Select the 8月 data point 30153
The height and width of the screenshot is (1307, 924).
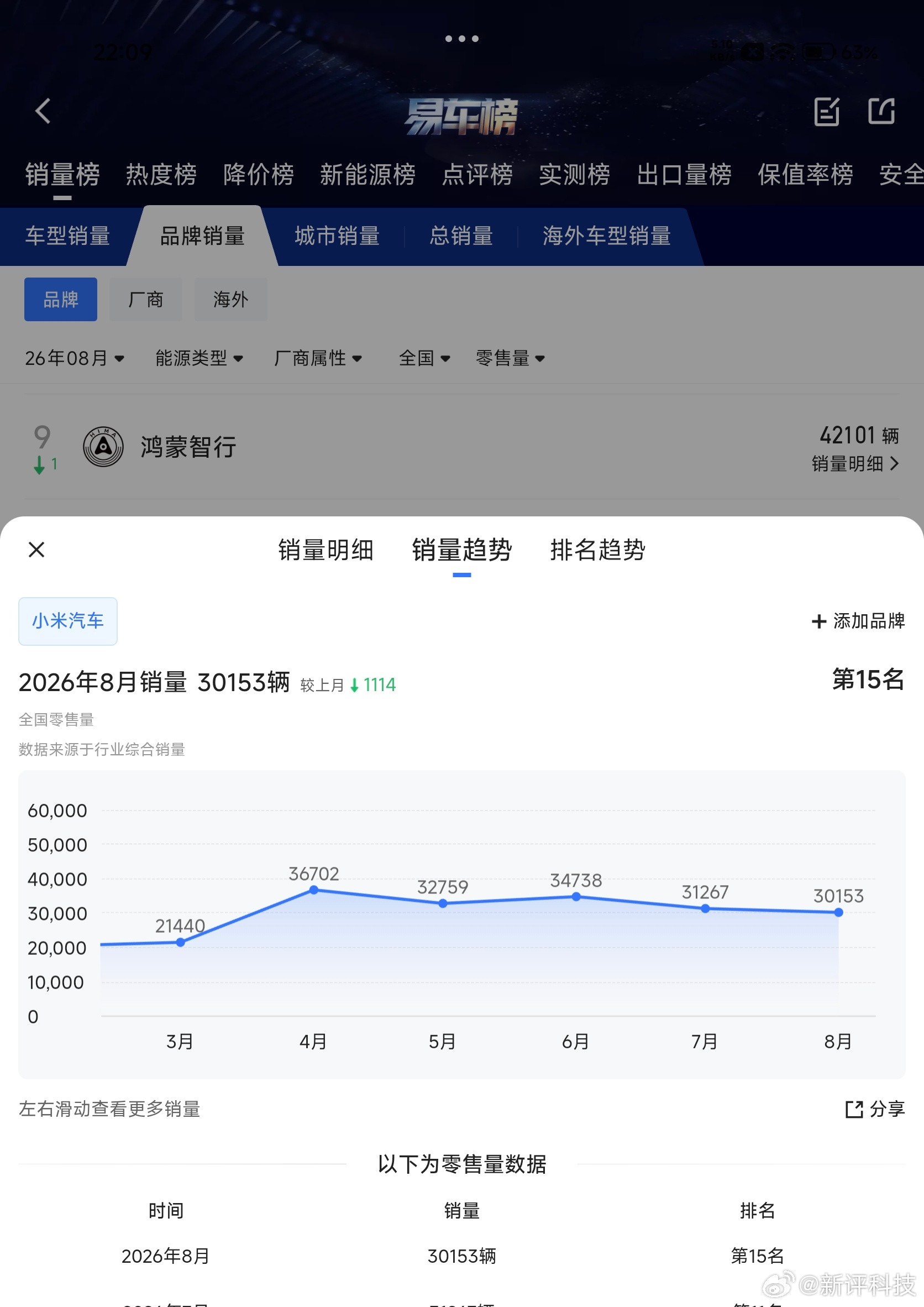[x=838, y=912]
